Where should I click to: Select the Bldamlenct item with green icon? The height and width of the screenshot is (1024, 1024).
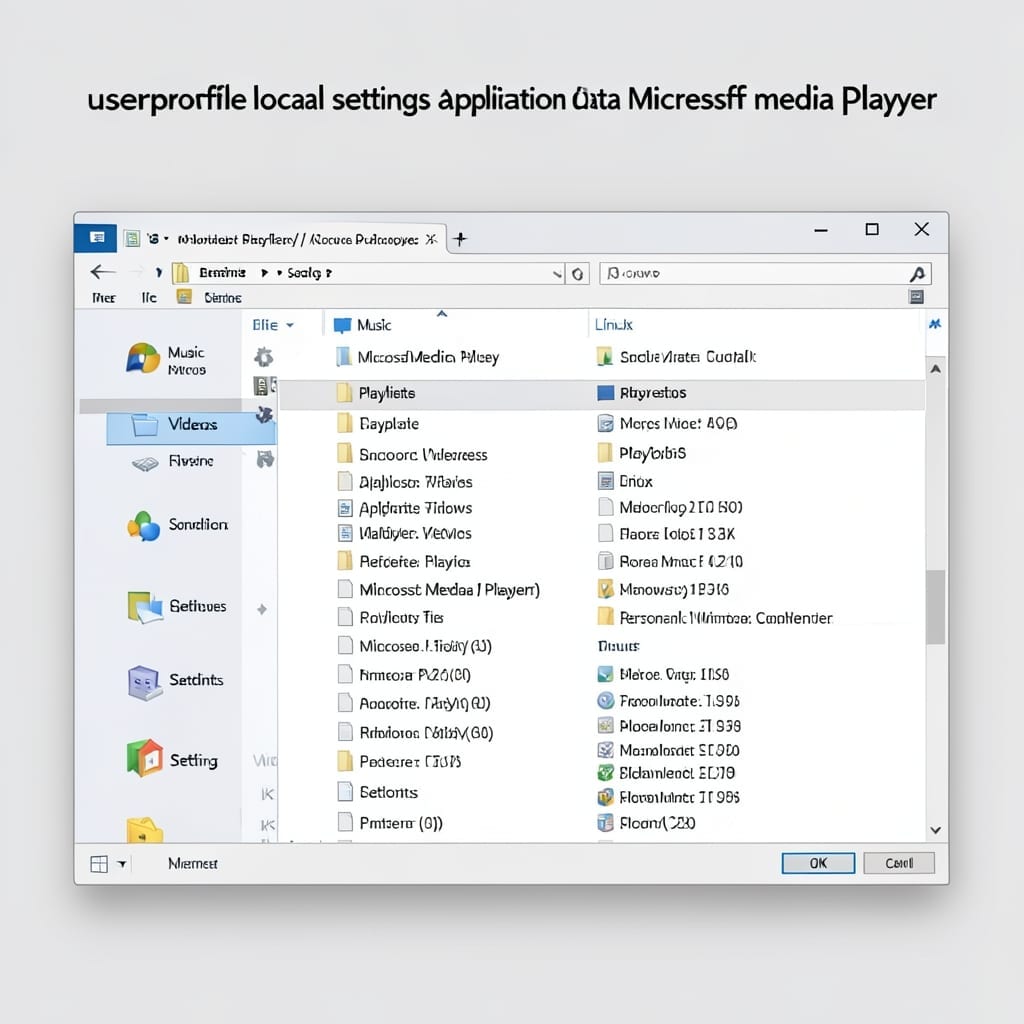pos(666,773)
